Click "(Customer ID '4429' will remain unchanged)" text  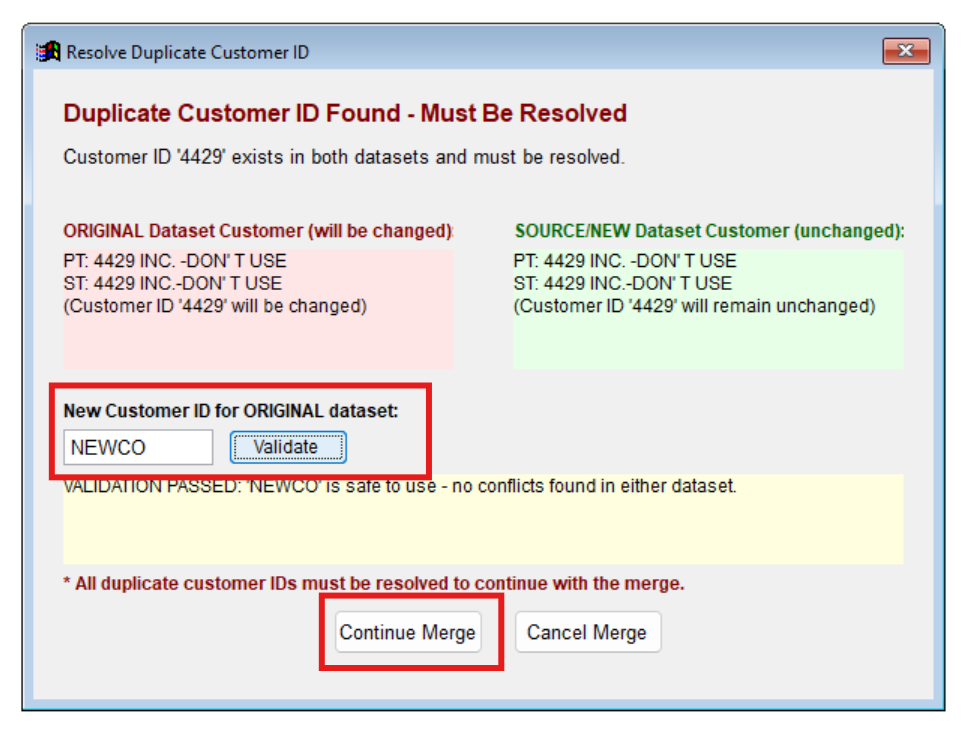click(x=694, y=306)
